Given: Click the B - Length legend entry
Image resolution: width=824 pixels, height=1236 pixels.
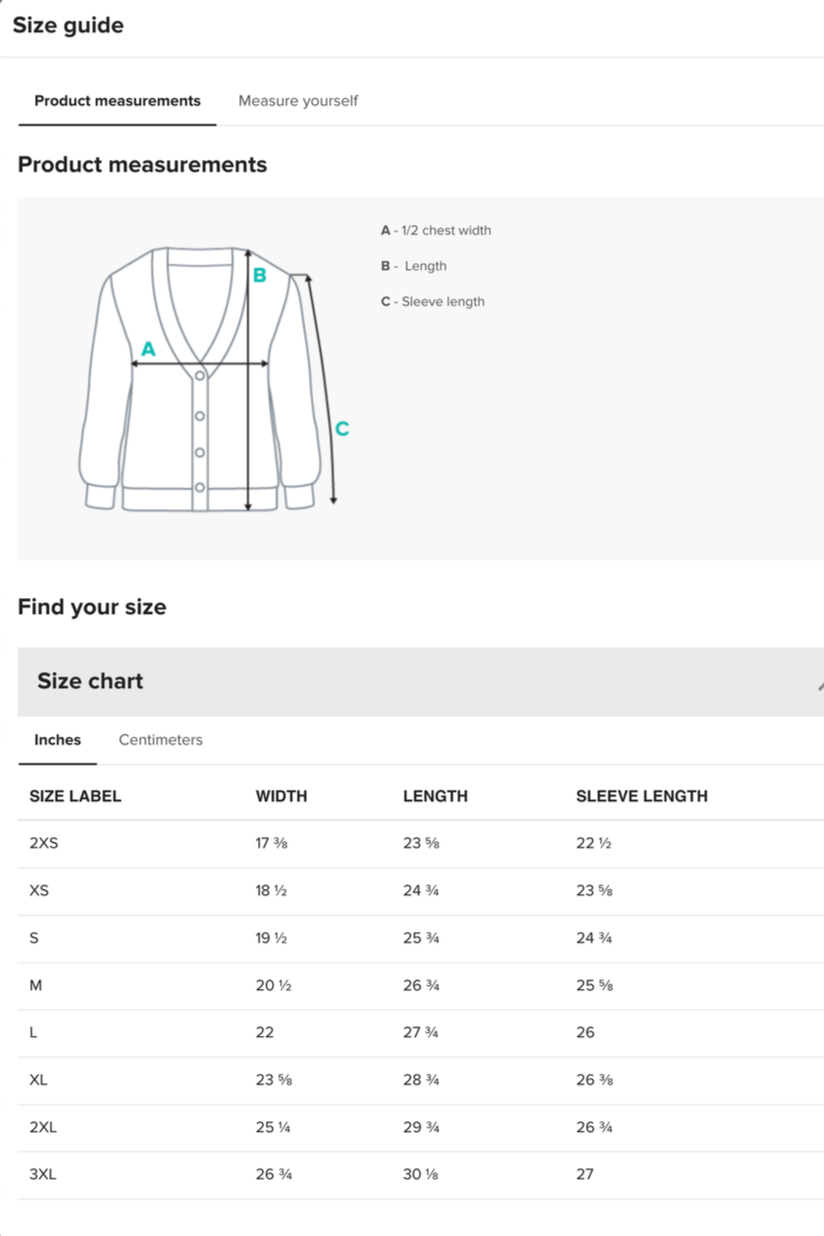Looking at the screenshot, I should (414, 266).
